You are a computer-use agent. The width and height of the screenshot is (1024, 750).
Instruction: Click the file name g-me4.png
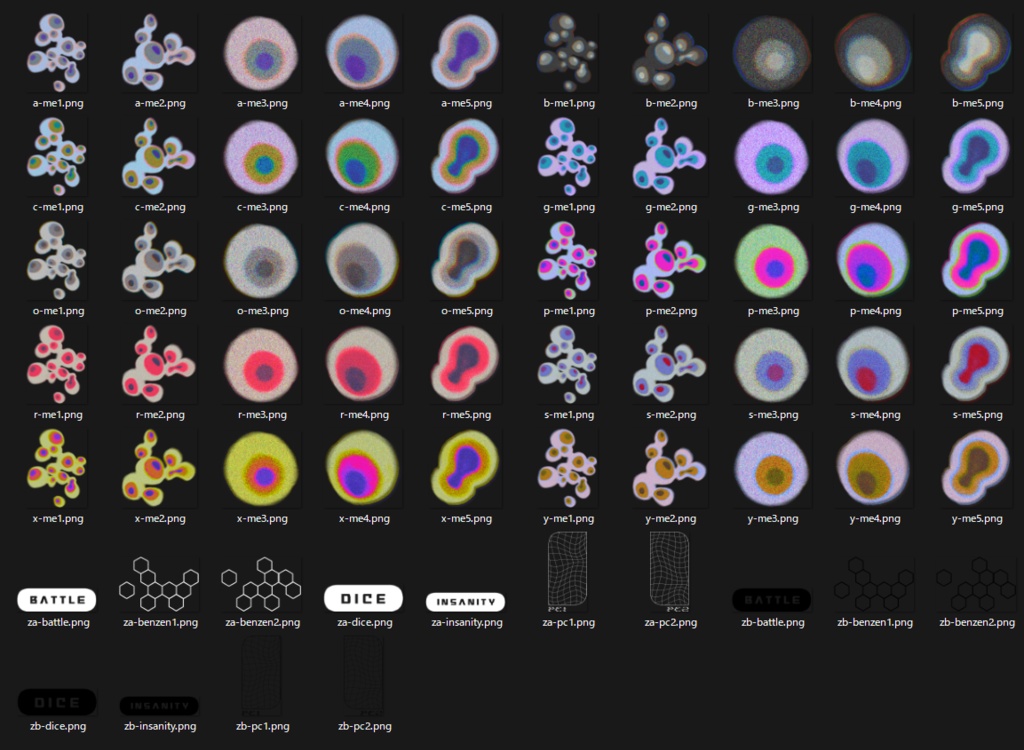(x=875, y=207)
